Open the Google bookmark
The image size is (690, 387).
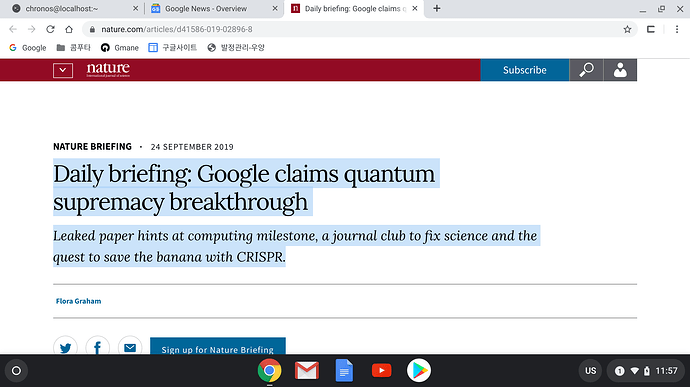point(28,48)
